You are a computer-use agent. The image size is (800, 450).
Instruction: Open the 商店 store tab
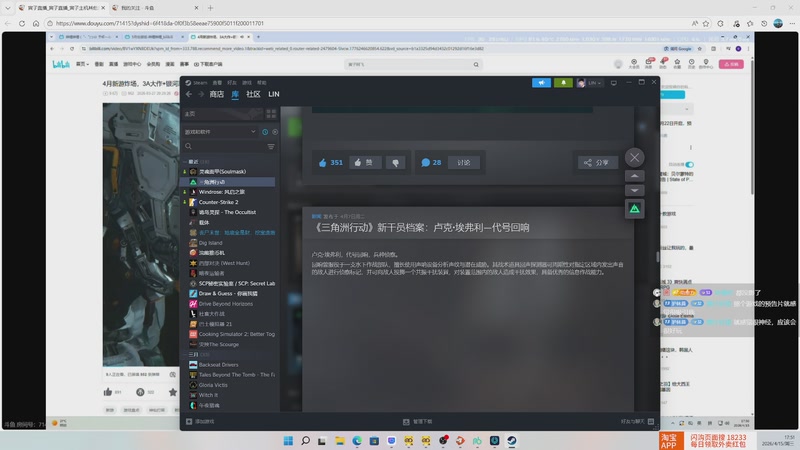pyautogui.click(x=216, y=94)
